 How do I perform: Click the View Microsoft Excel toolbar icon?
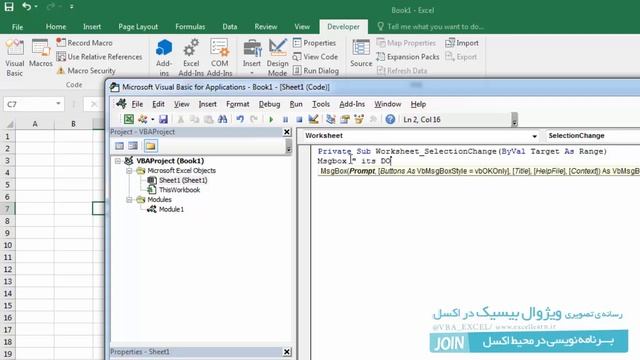129,119
